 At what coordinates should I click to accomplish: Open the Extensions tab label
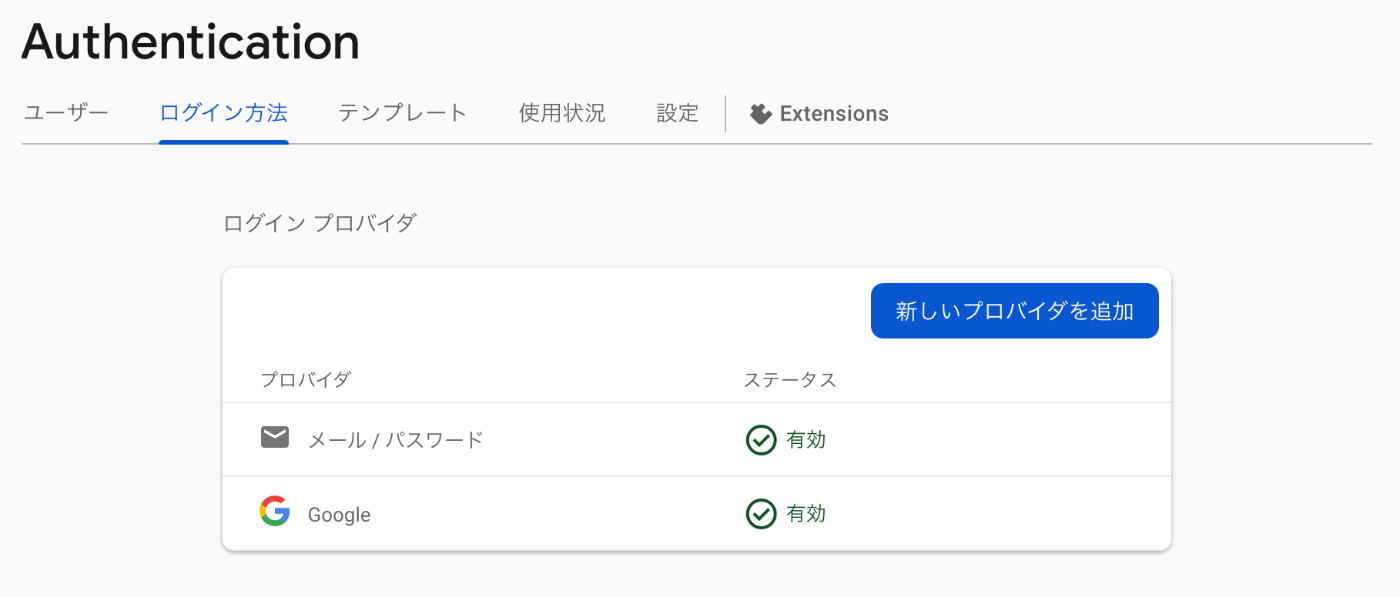[x=834, y=114]
